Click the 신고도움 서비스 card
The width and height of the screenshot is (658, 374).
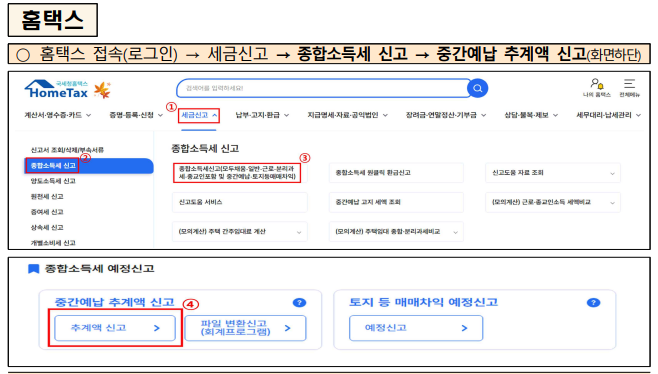[240, 202]
